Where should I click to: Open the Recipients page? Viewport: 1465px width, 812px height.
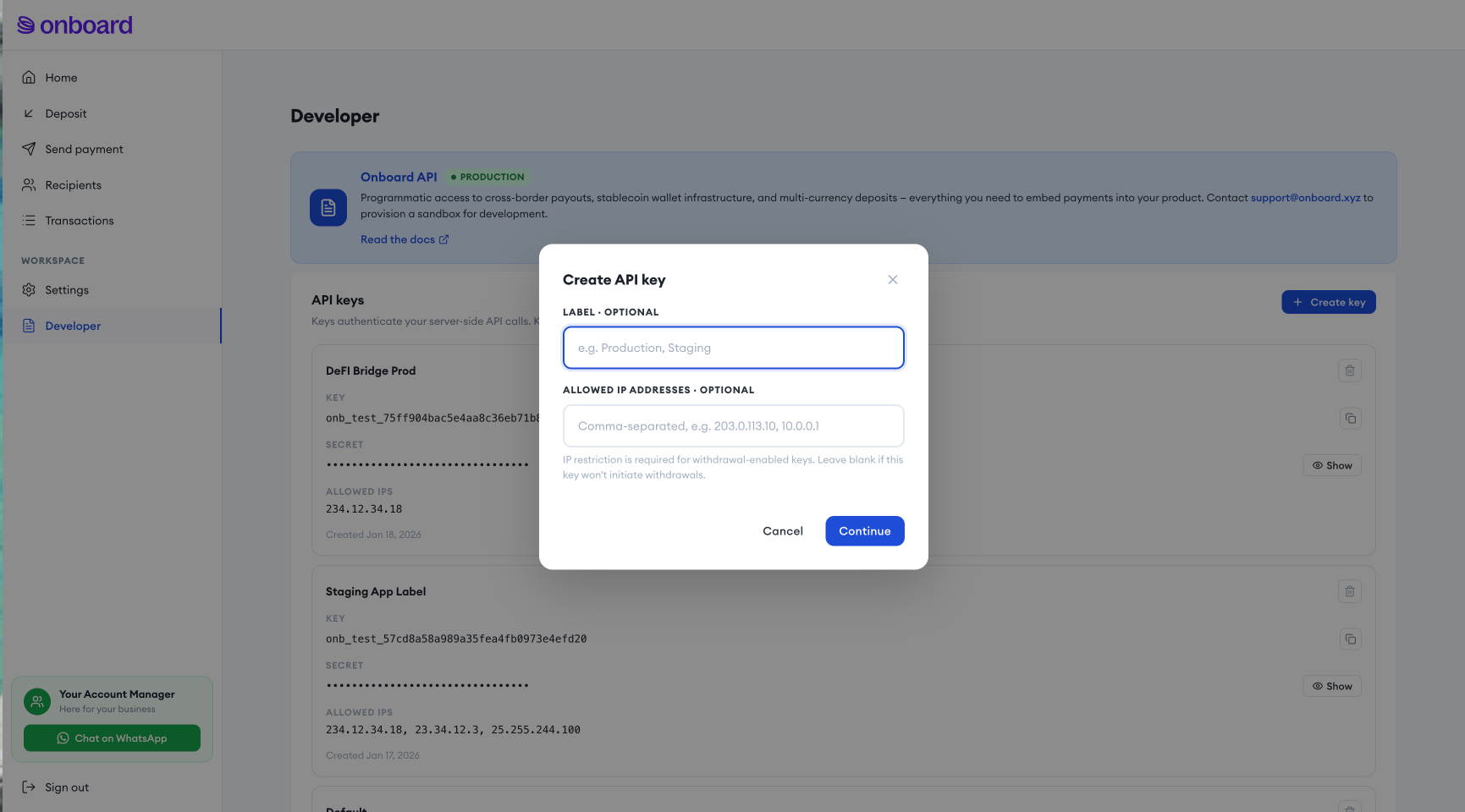(111, 185)
